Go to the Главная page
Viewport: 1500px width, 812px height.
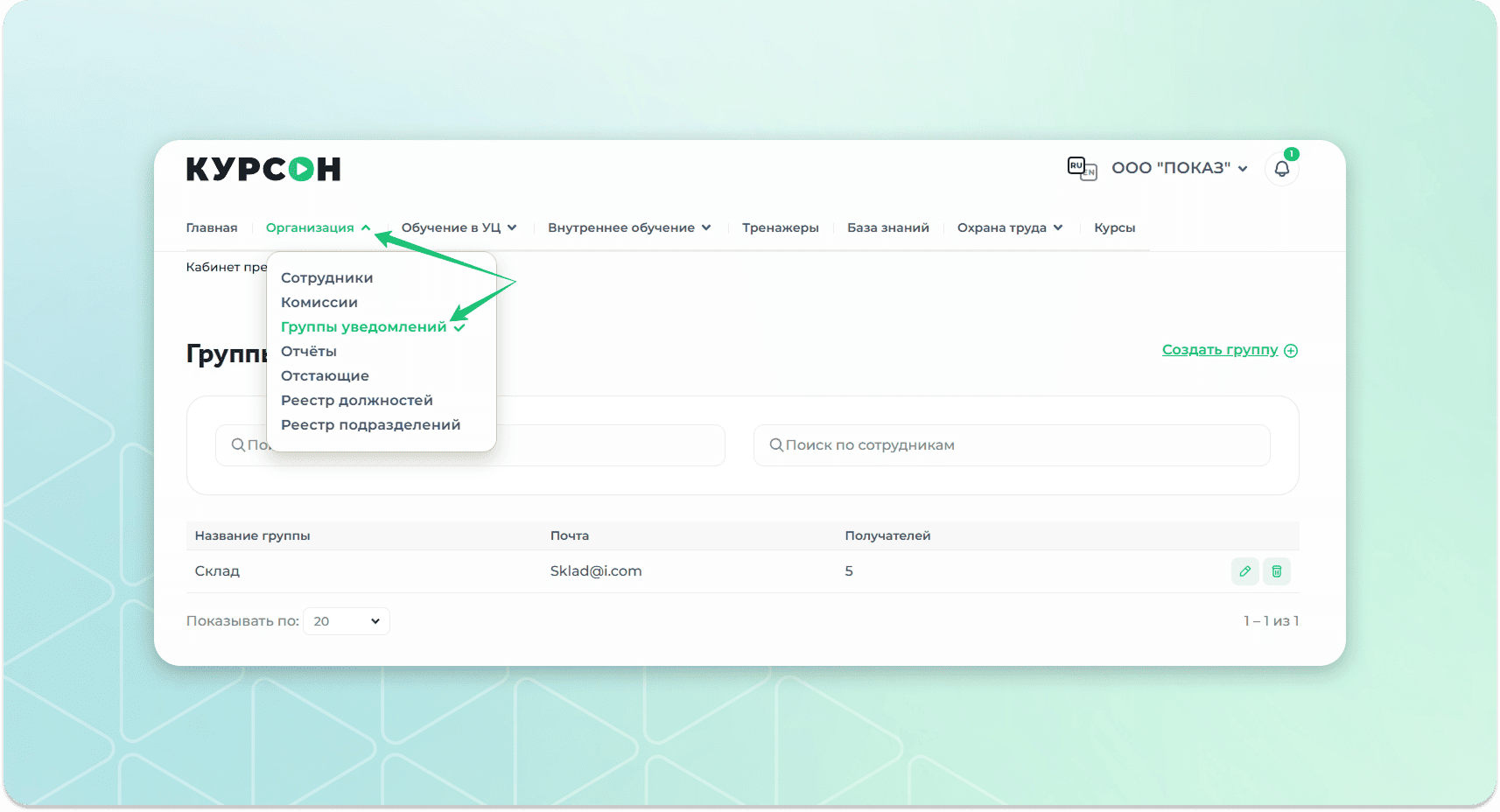click(x=212, y=227)
